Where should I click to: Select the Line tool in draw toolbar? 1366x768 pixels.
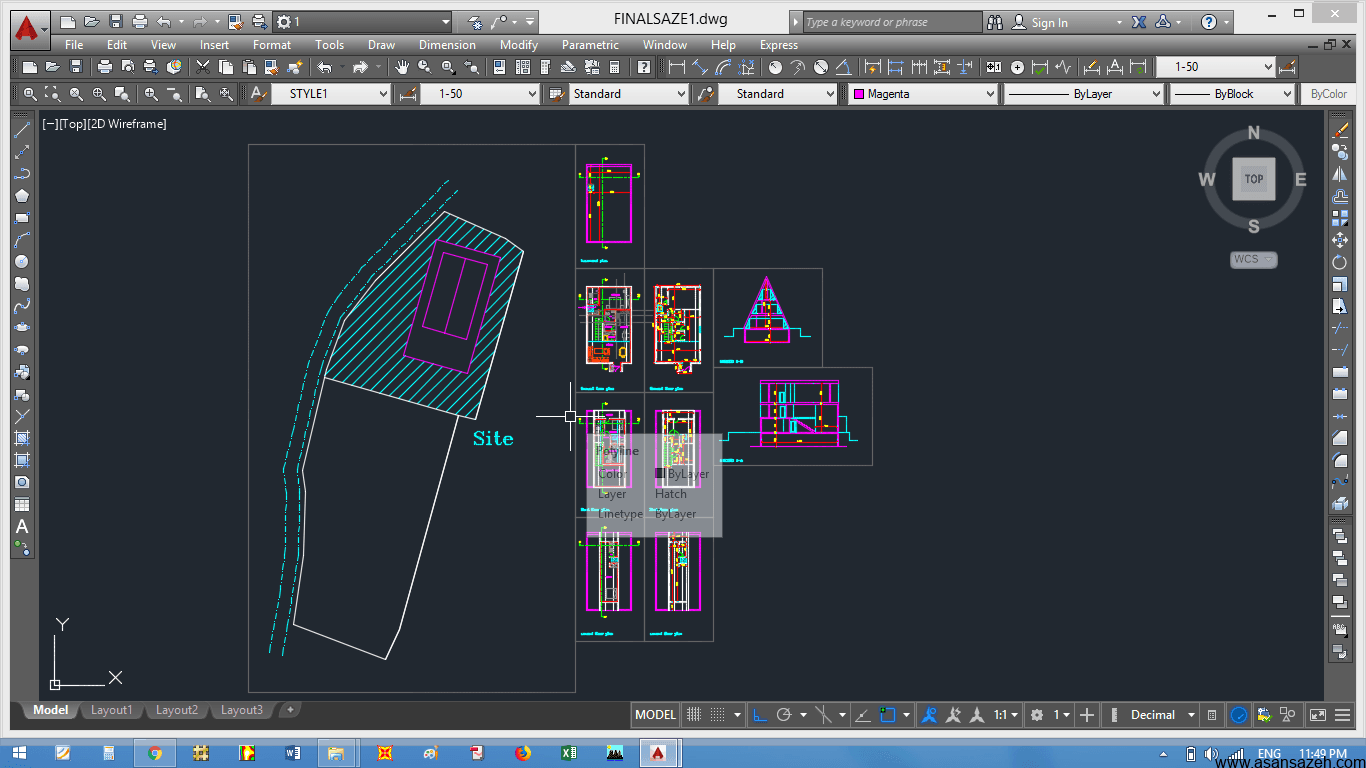22,130
